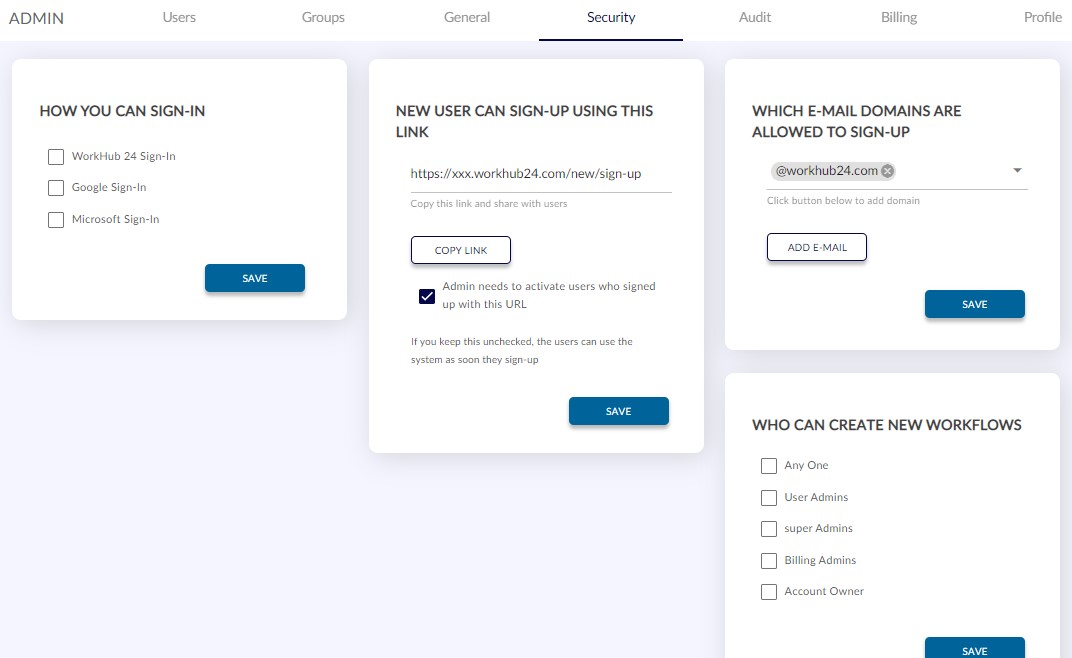Screen dimensions: 1072x658
Task: Go to the Billing tab
Action: [898, 18]
